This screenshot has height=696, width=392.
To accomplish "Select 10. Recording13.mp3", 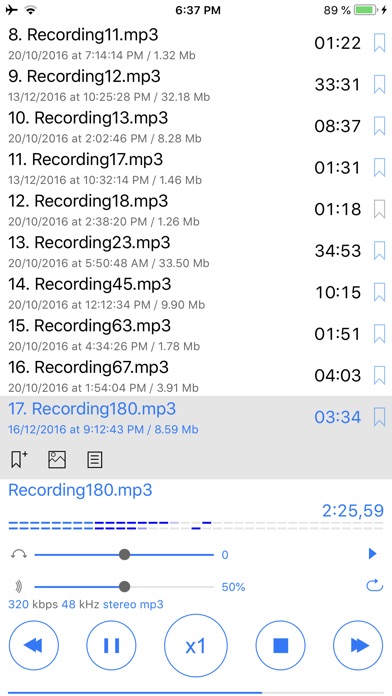I will 196,126.
